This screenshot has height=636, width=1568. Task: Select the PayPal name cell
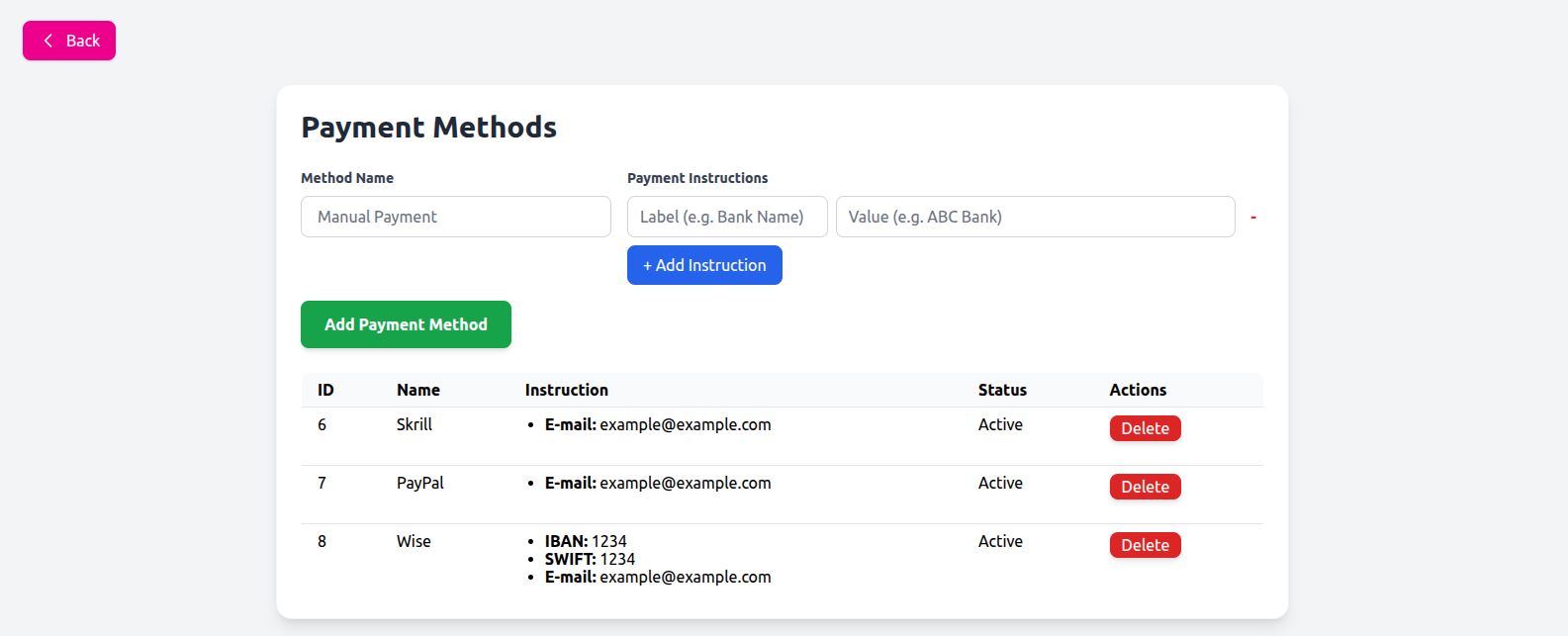coord(419,483)
